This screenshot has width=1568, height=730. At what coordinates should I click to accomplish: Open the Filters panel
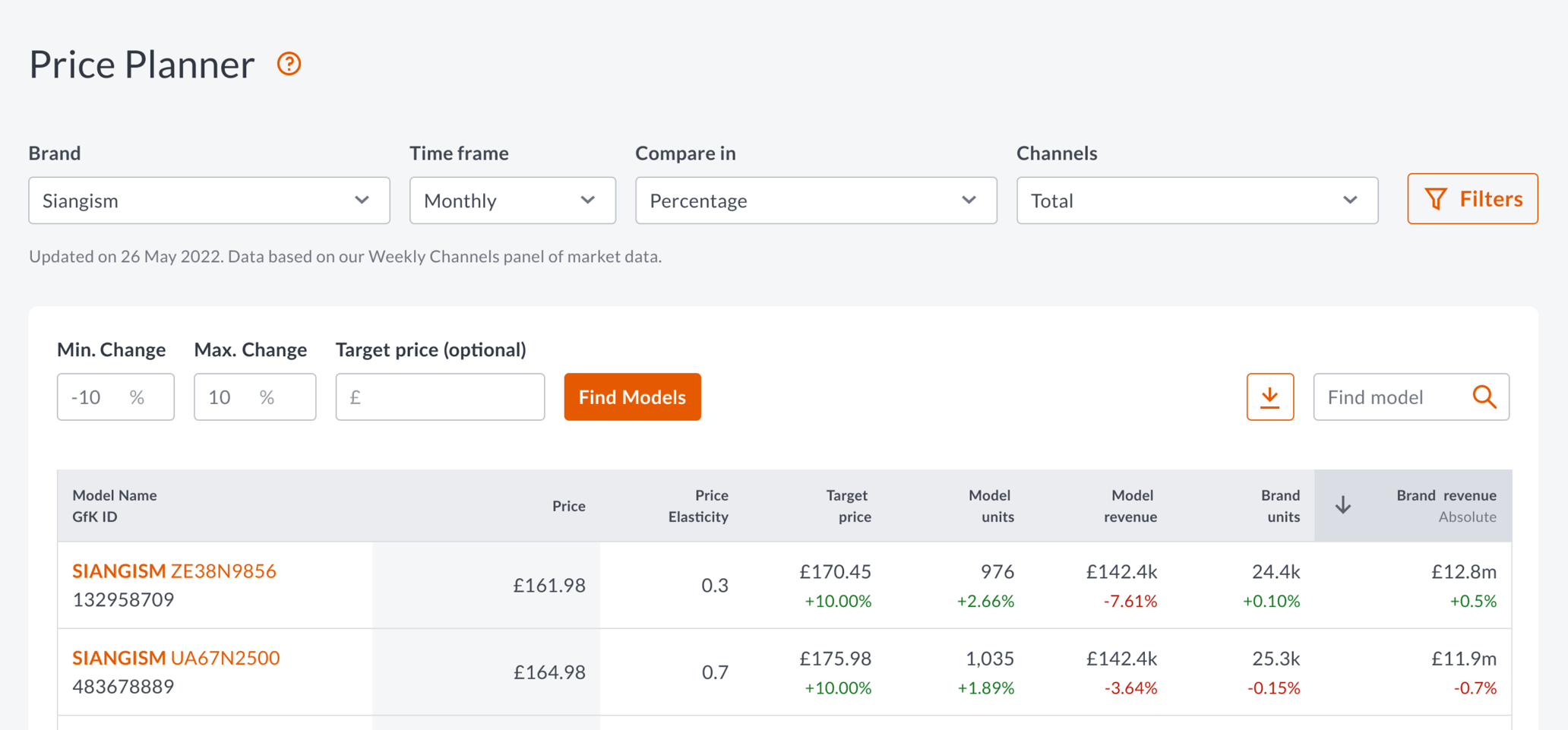point(1472,198)
